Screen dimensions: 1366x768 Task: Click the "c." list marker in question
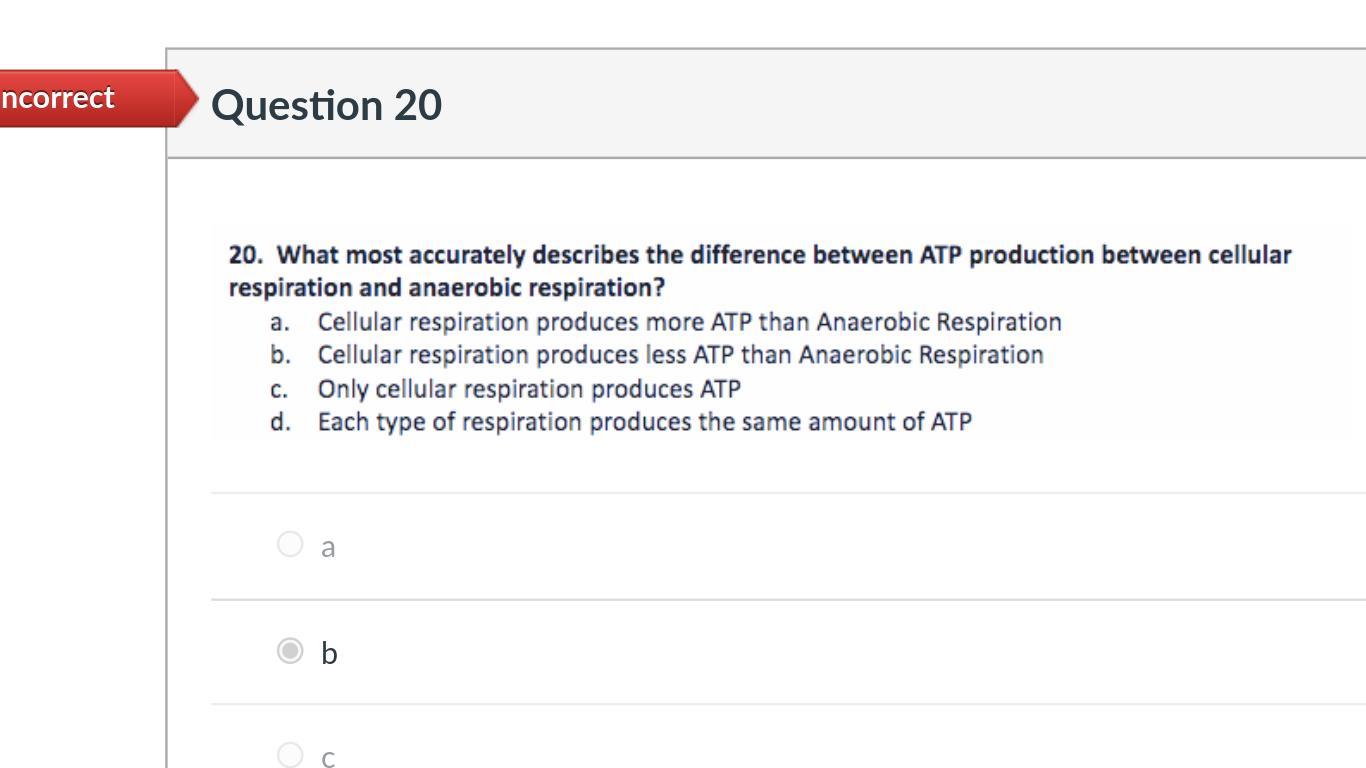tap(279, 389)
